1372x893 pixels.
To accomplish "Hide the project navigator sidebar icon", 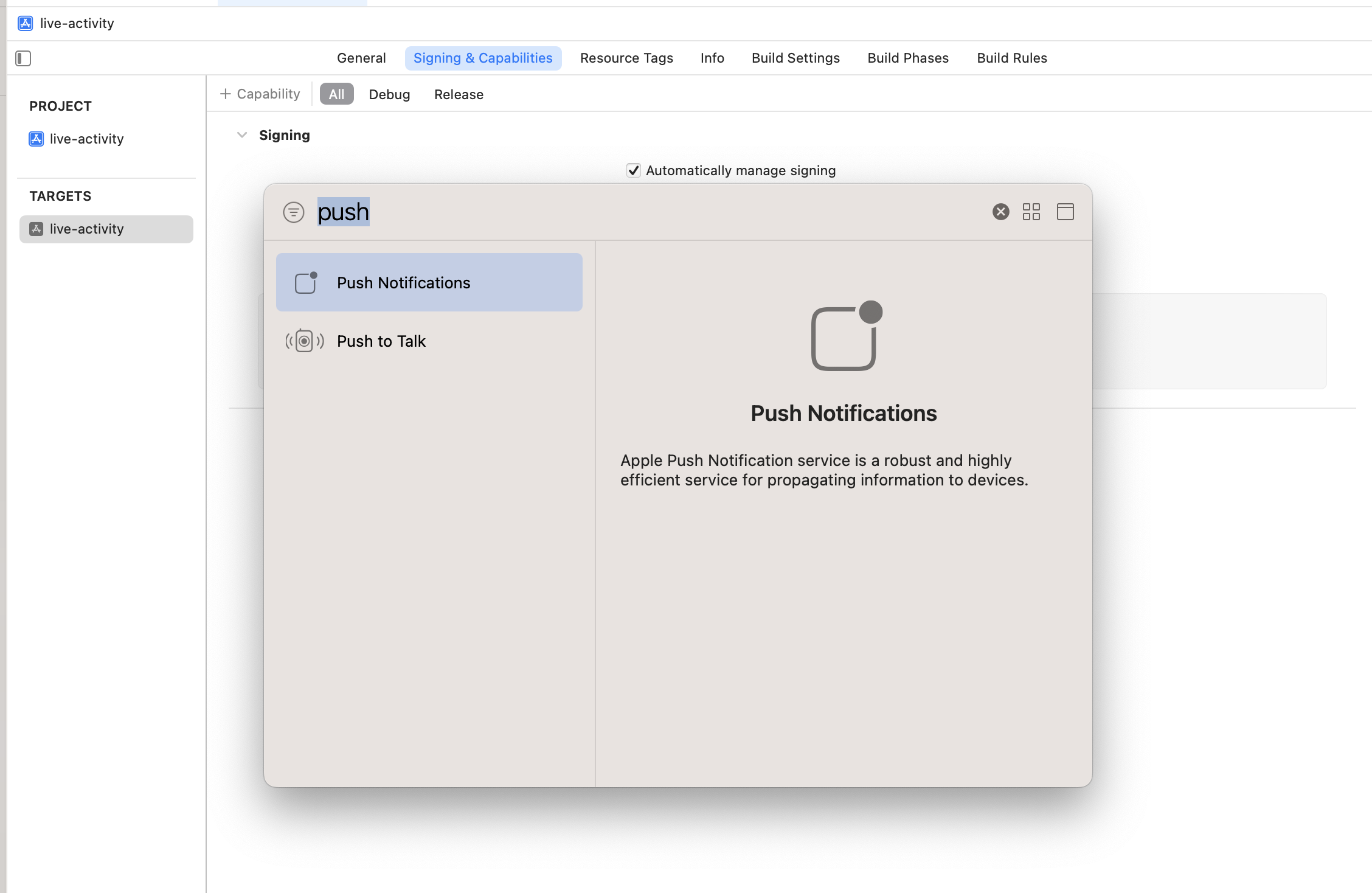I will click(23, 58).
